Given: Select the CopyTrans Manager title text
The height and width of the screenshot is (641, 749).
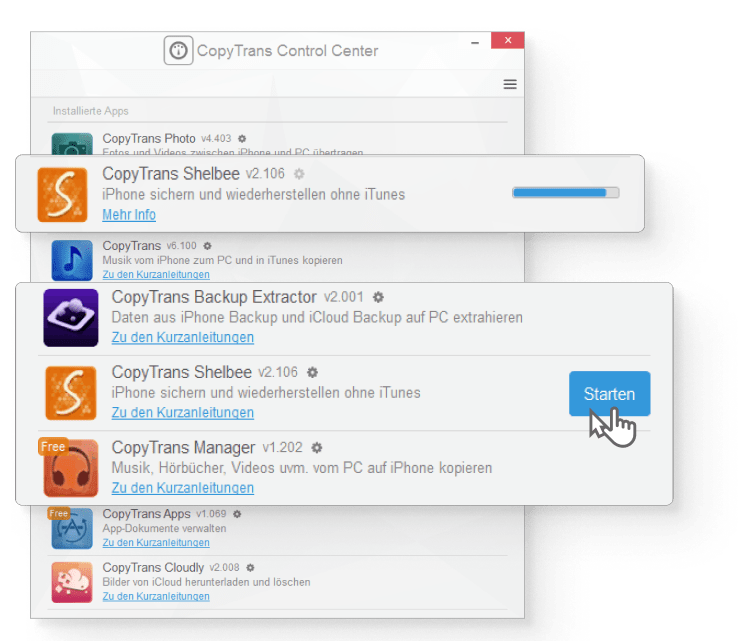Looking at the screenshot, I should click(183, 448).
